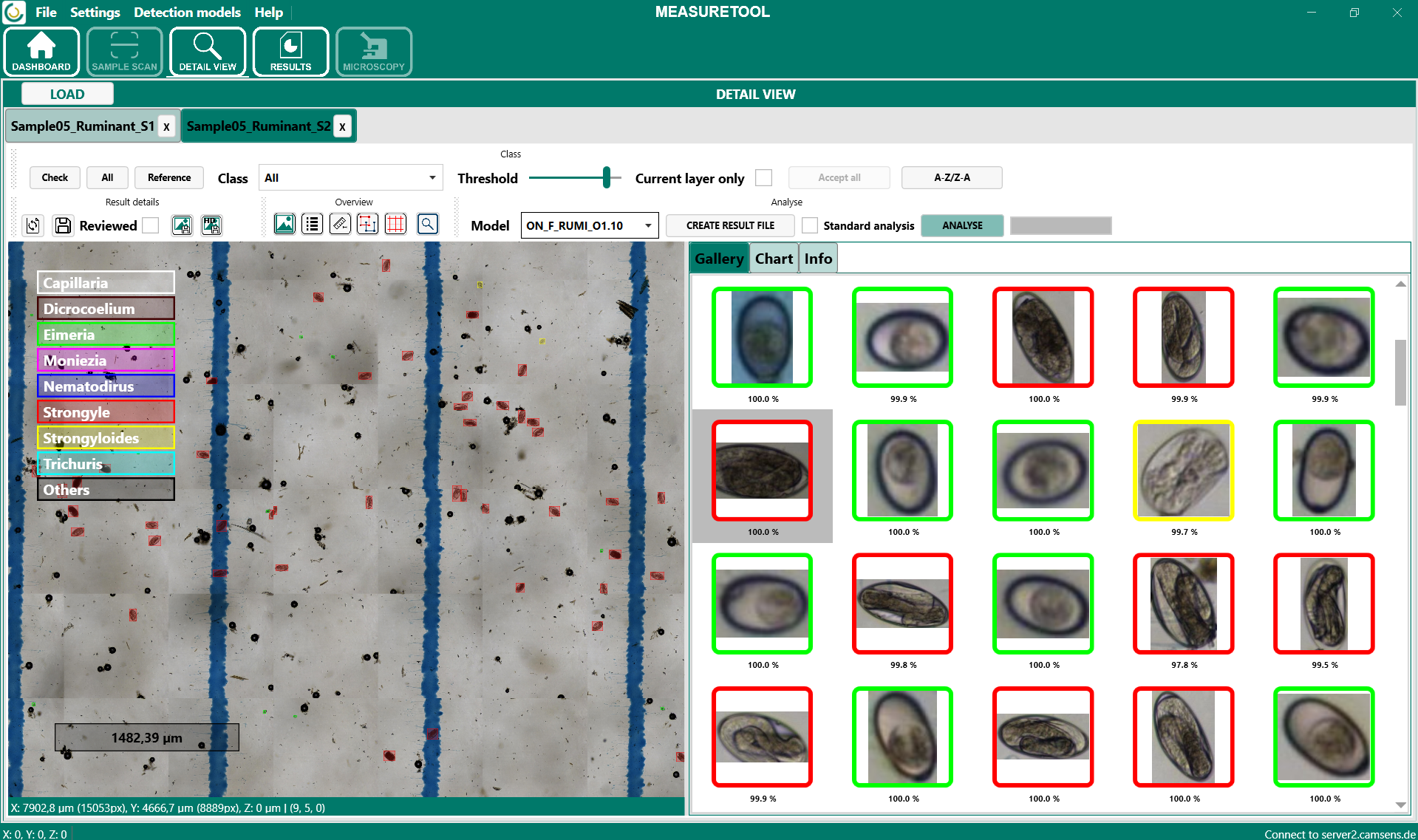Screen dimensions: 1418x840
Task: Click the save image icon
Action: (182, 225)
